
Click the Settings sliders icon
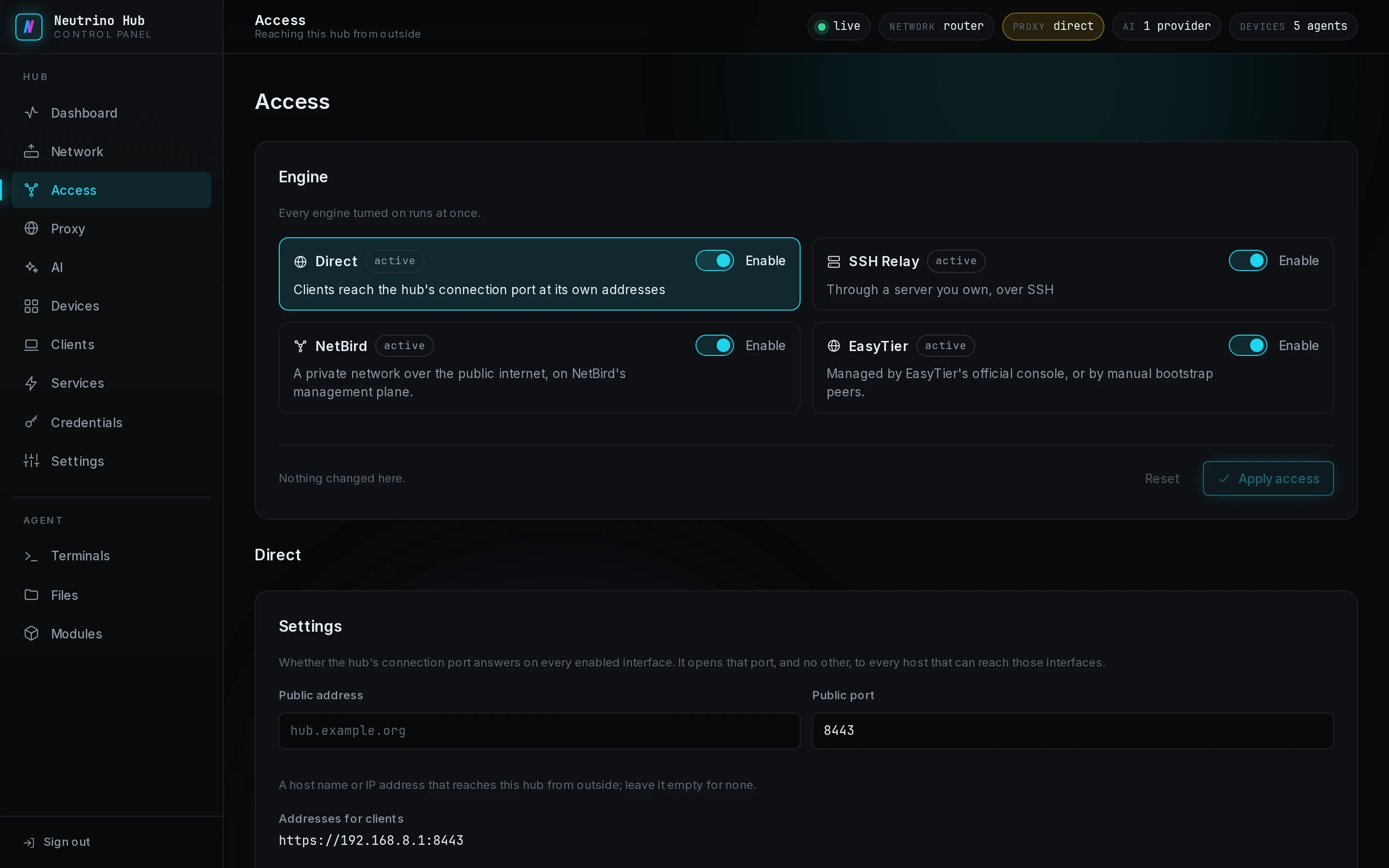coord(31,461)
